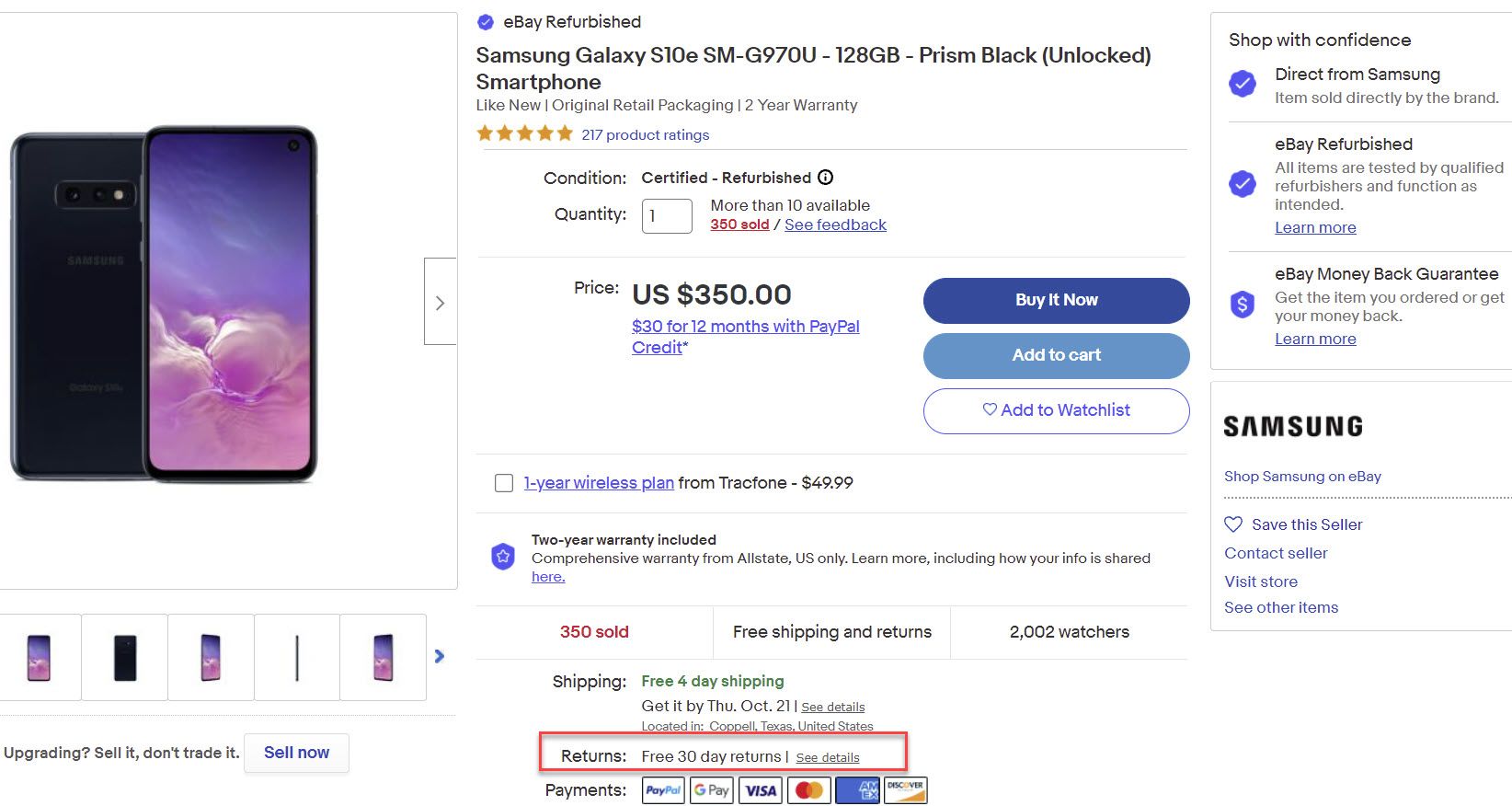Enable the 1-year wireless plan checkbox
This screenshot has height=806, width=1512.
coord(504,483)
